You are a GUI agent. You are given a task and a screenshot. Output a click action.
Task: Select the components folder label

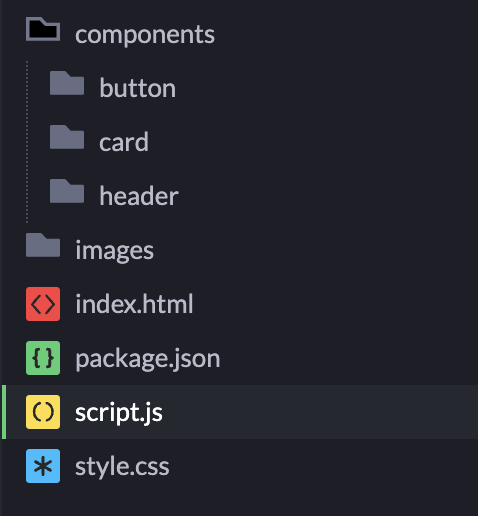[145, 35]
